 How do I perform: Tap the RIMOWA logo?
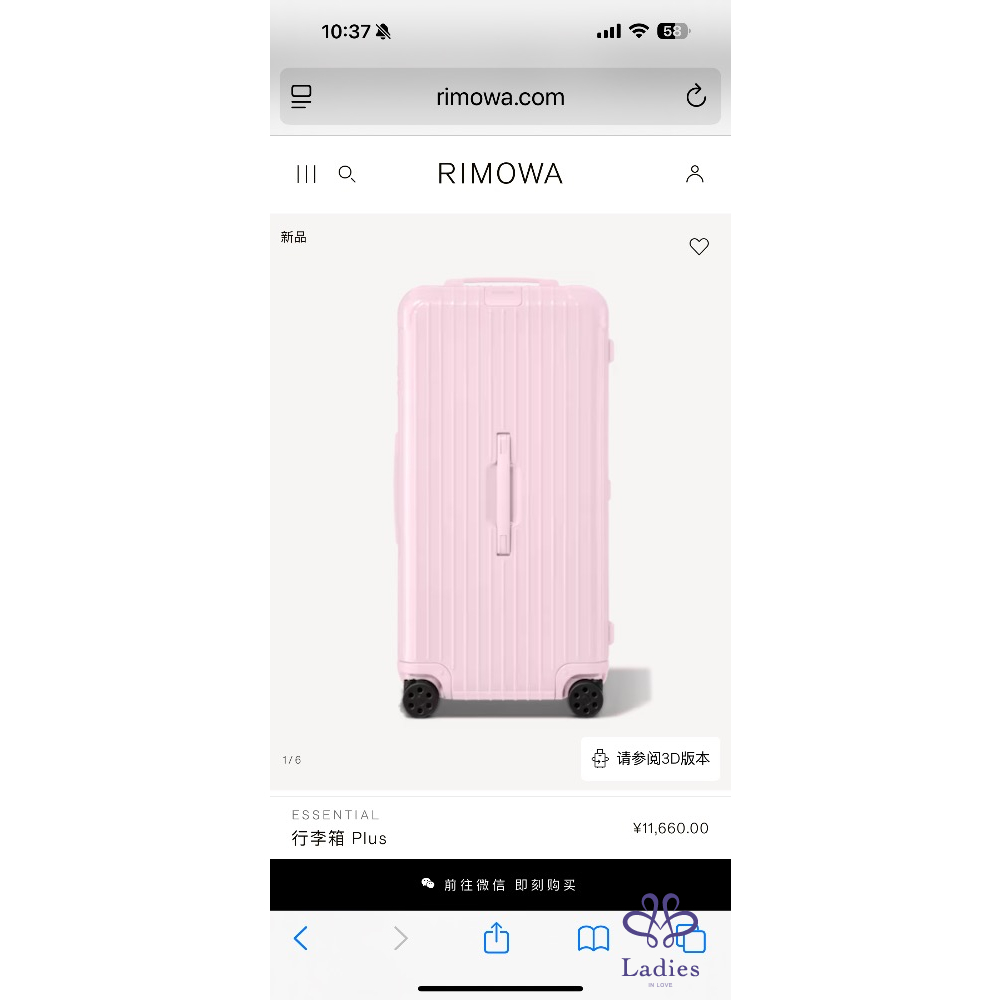(x=500, y=174)
